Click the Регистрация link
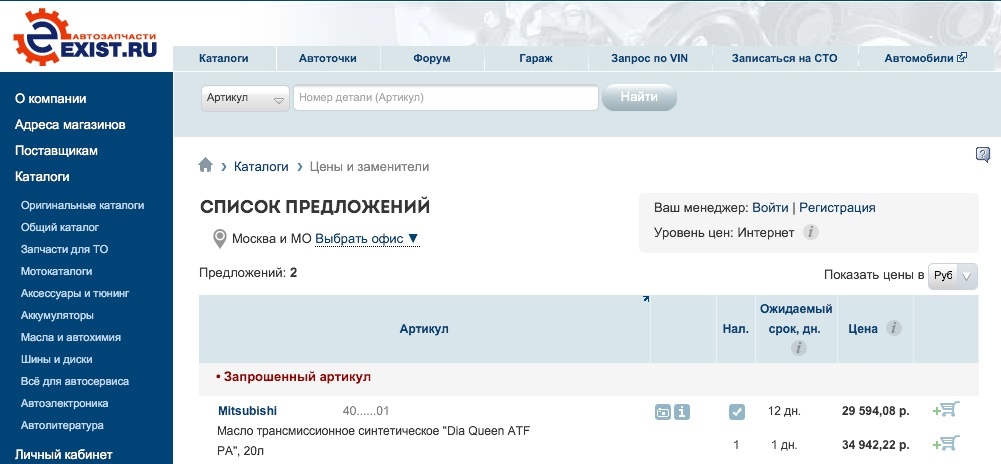 [x=837, y=208]
